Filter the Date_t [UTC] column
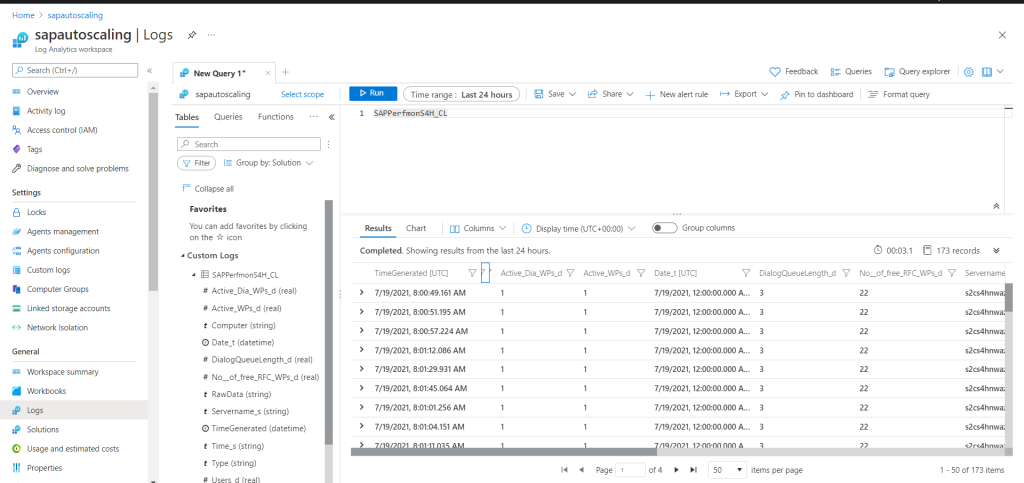This screenshot has height=483, width=1024. pos(746,273)
